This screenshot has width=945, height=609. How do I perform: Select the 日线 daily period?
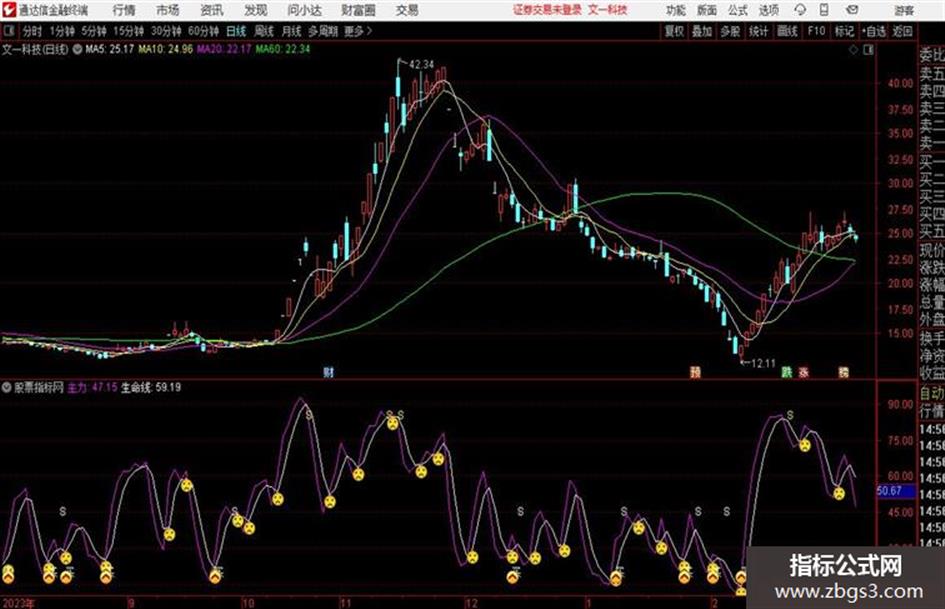pos(236,31)
